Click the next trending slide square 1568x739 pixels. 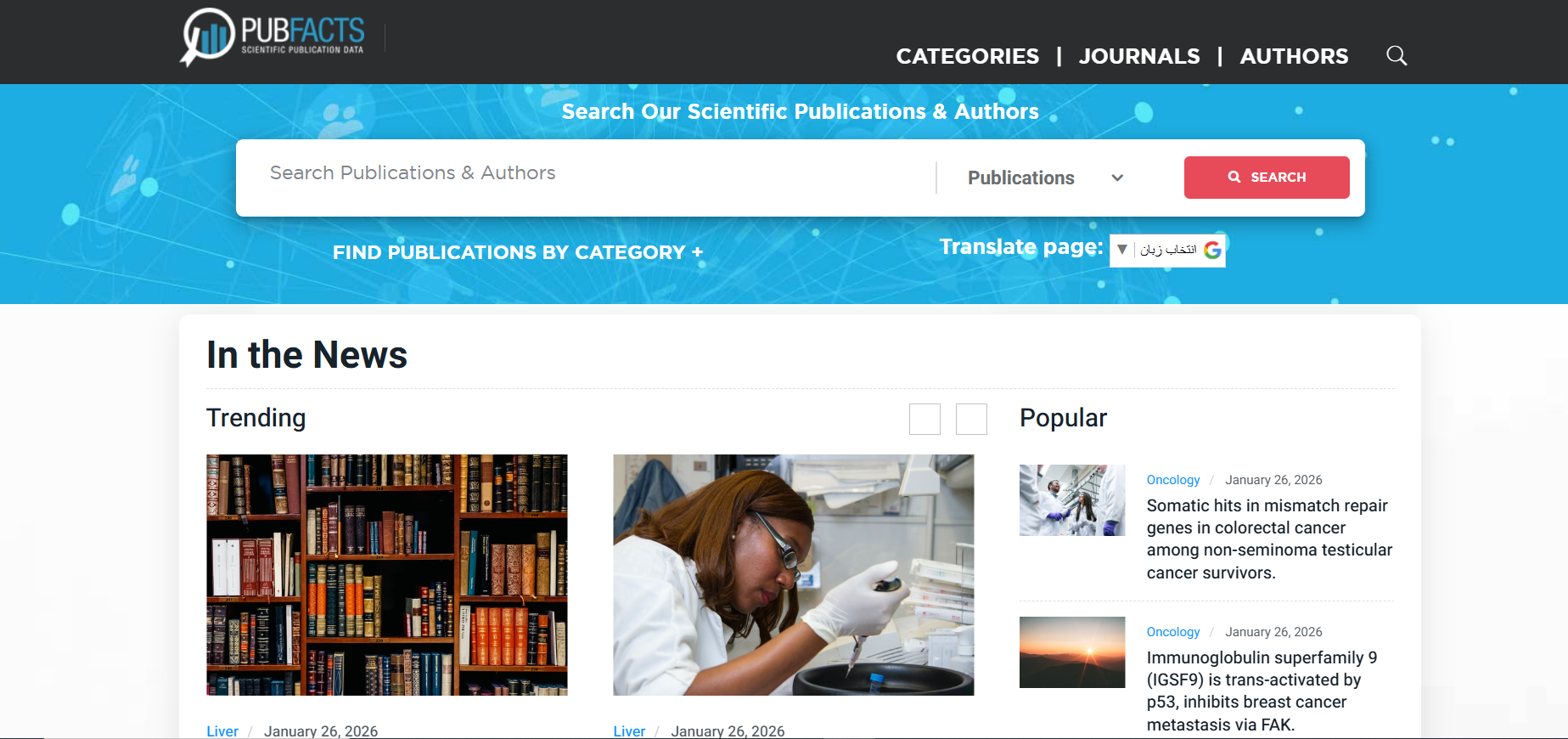tap(971, 419)
